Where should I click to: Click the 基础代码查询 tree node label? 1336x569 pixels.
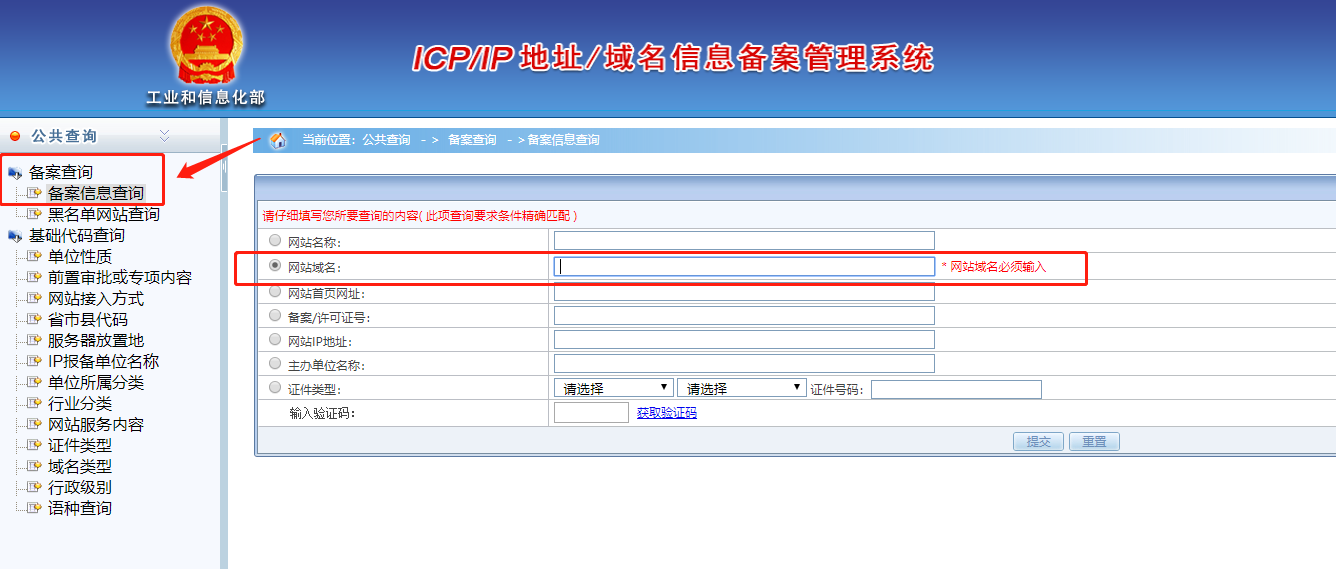(x=76, y=236)
